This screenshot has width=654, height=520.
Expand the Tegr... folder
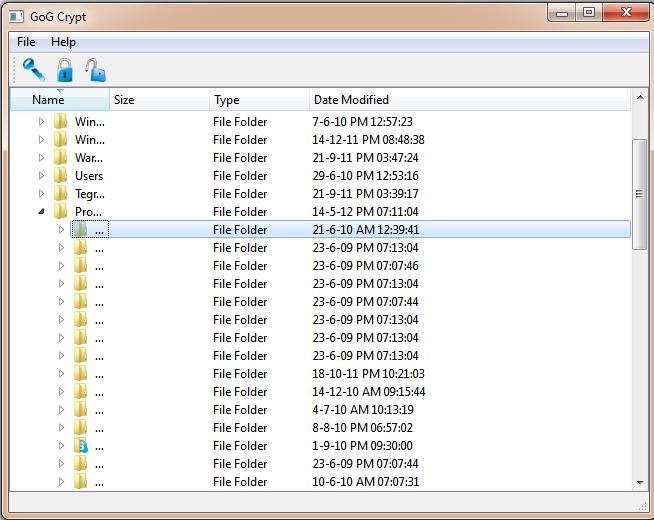coord(41,193)
